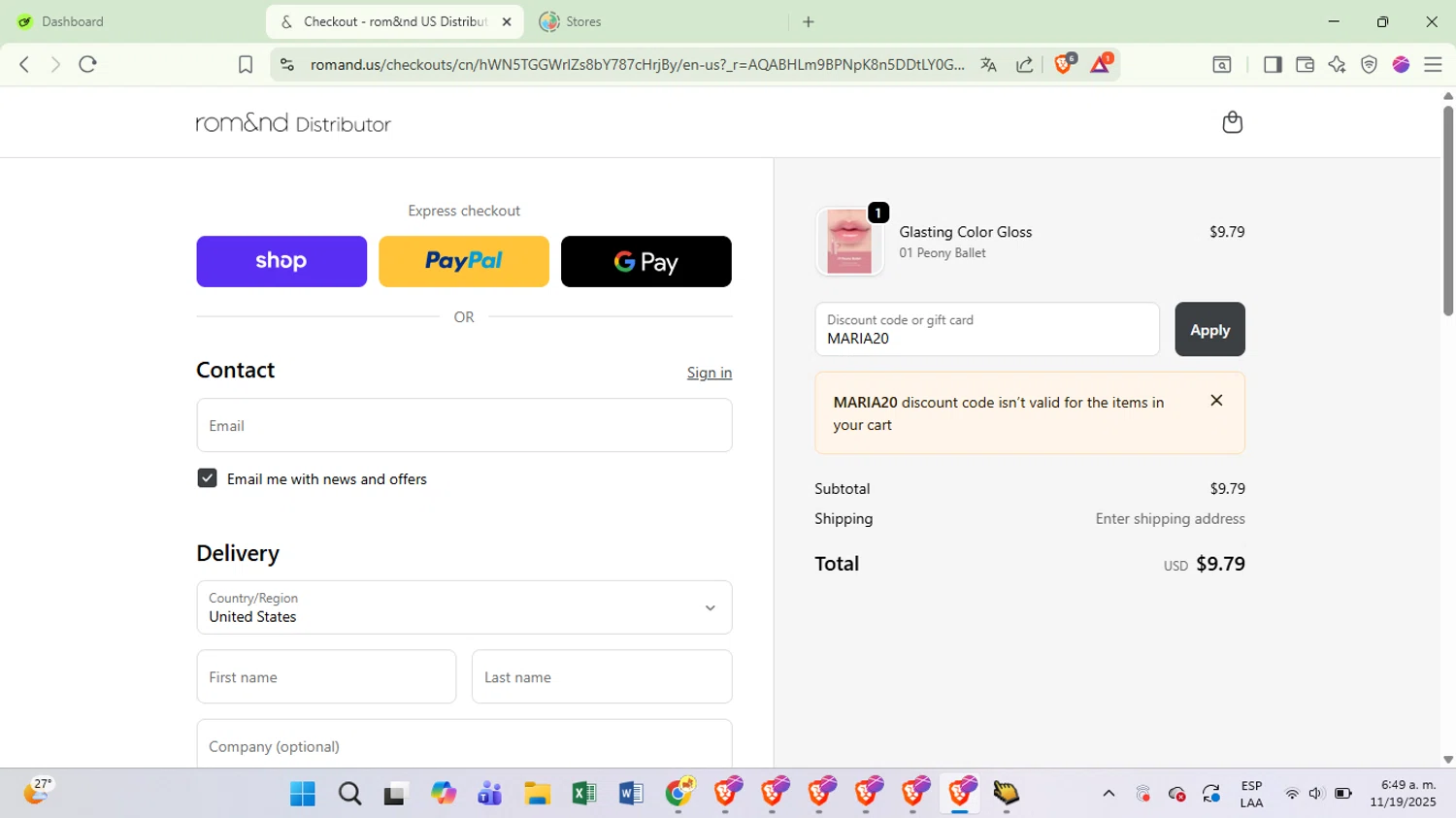Viewport: 1456px width, 818px height.
Task: Open the weather widget showing 27°
Action: point(37,792)
